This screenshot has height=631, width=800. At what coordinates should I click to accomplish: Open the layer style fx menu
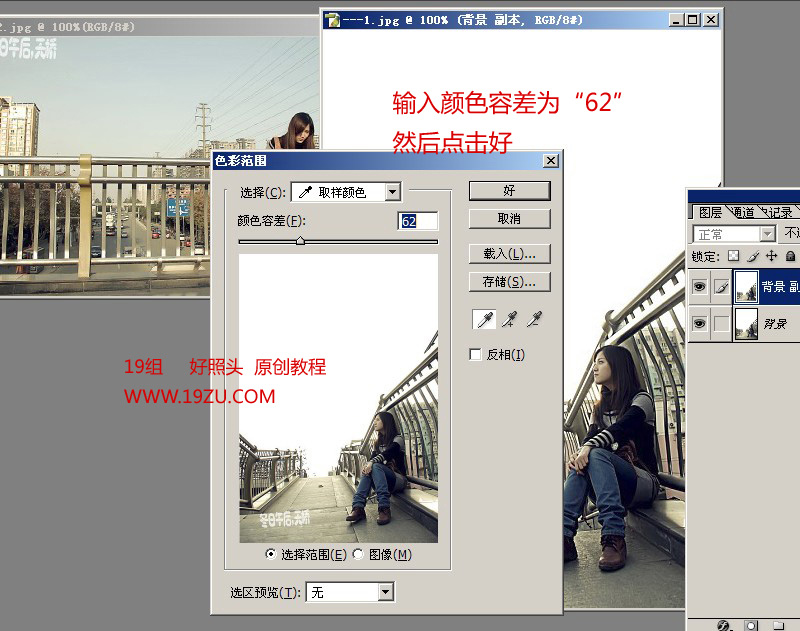tap(723, 625)
